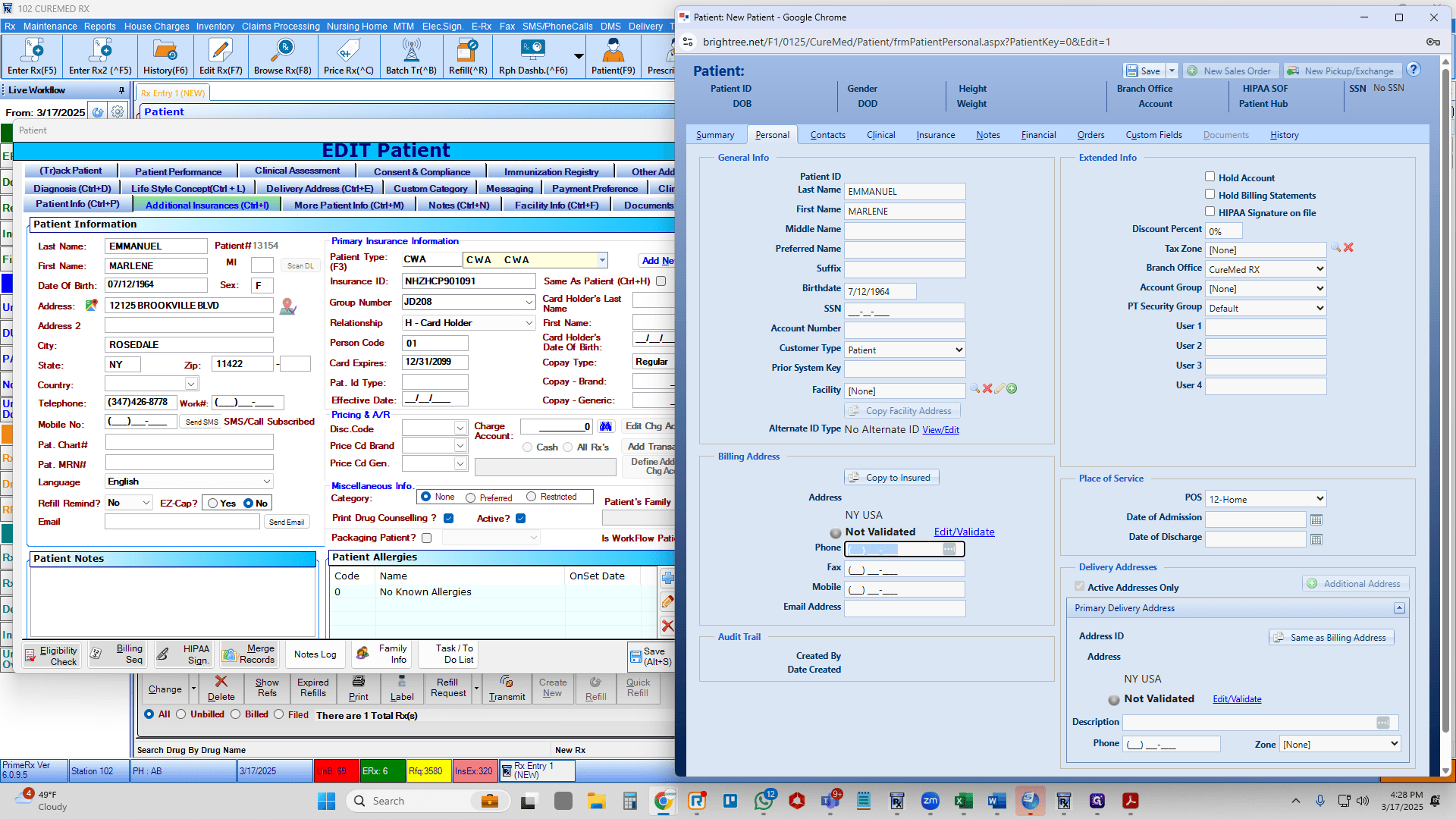
Task: Click the Facility search magnifier icon
Action: pos(974,389)
